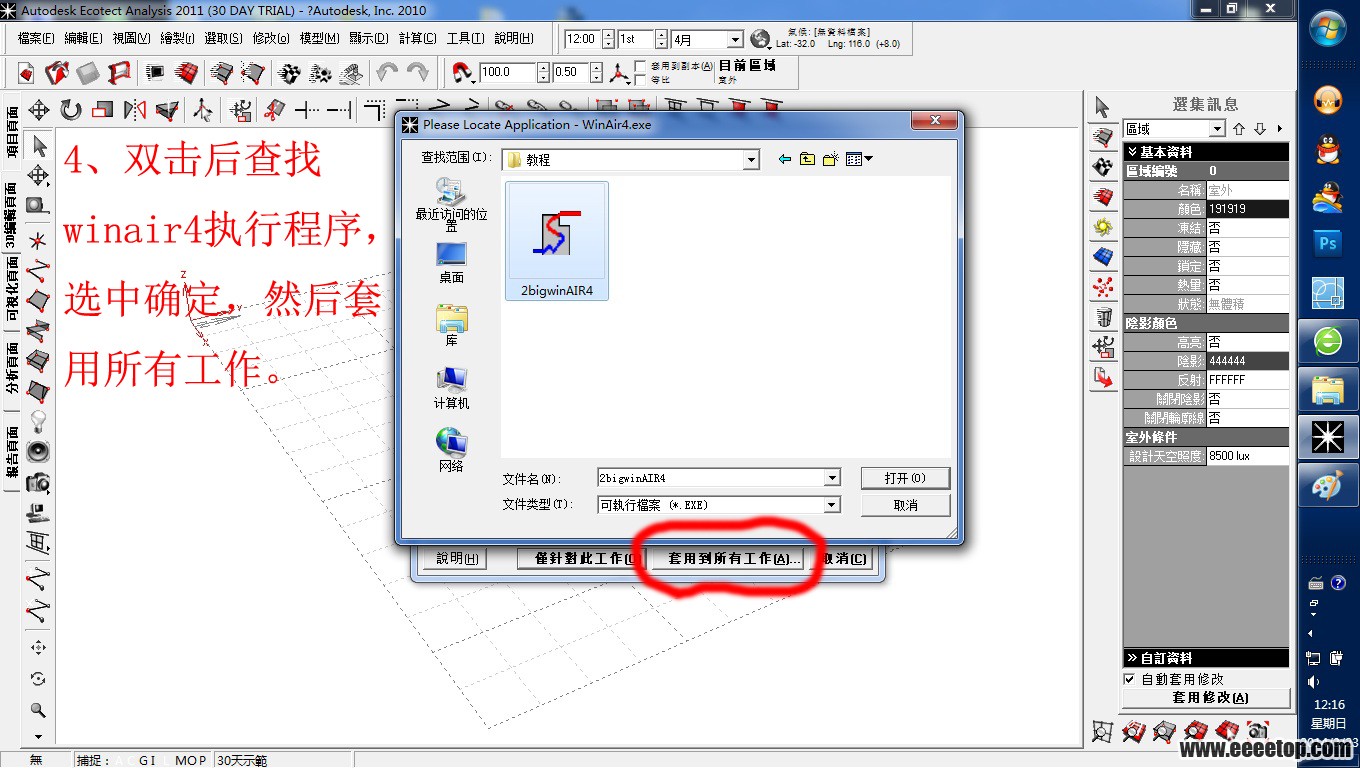Image resolution: width=1360 pixels, height=768 pixels.
Task: Click the 取消 button in file dialog
Action: 905,505
